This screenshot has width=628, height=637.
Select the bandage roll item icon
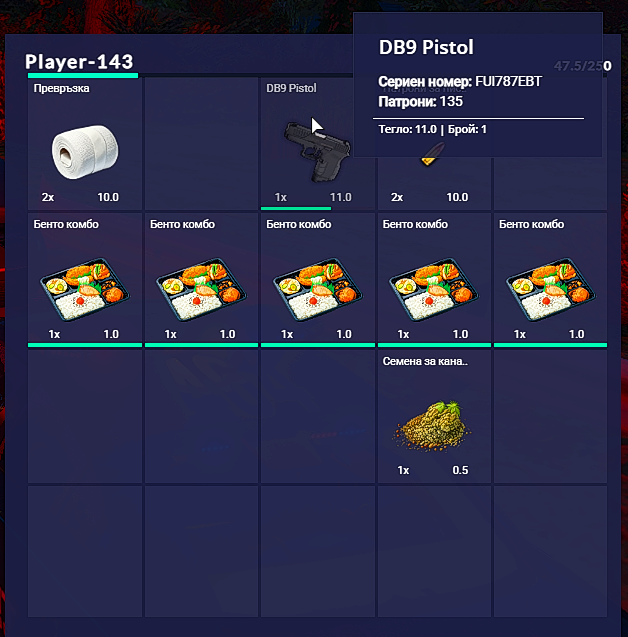tap(85, 152)
